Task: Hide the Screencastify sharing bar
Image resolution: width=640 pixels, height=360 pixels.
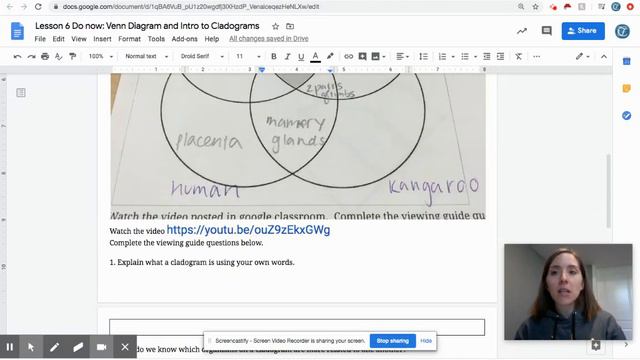Action: (x=426, y=341)
